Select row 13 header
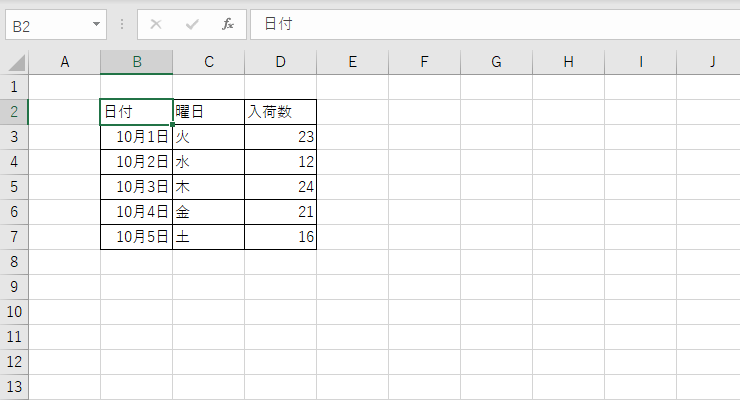 [x=14, y=387]
